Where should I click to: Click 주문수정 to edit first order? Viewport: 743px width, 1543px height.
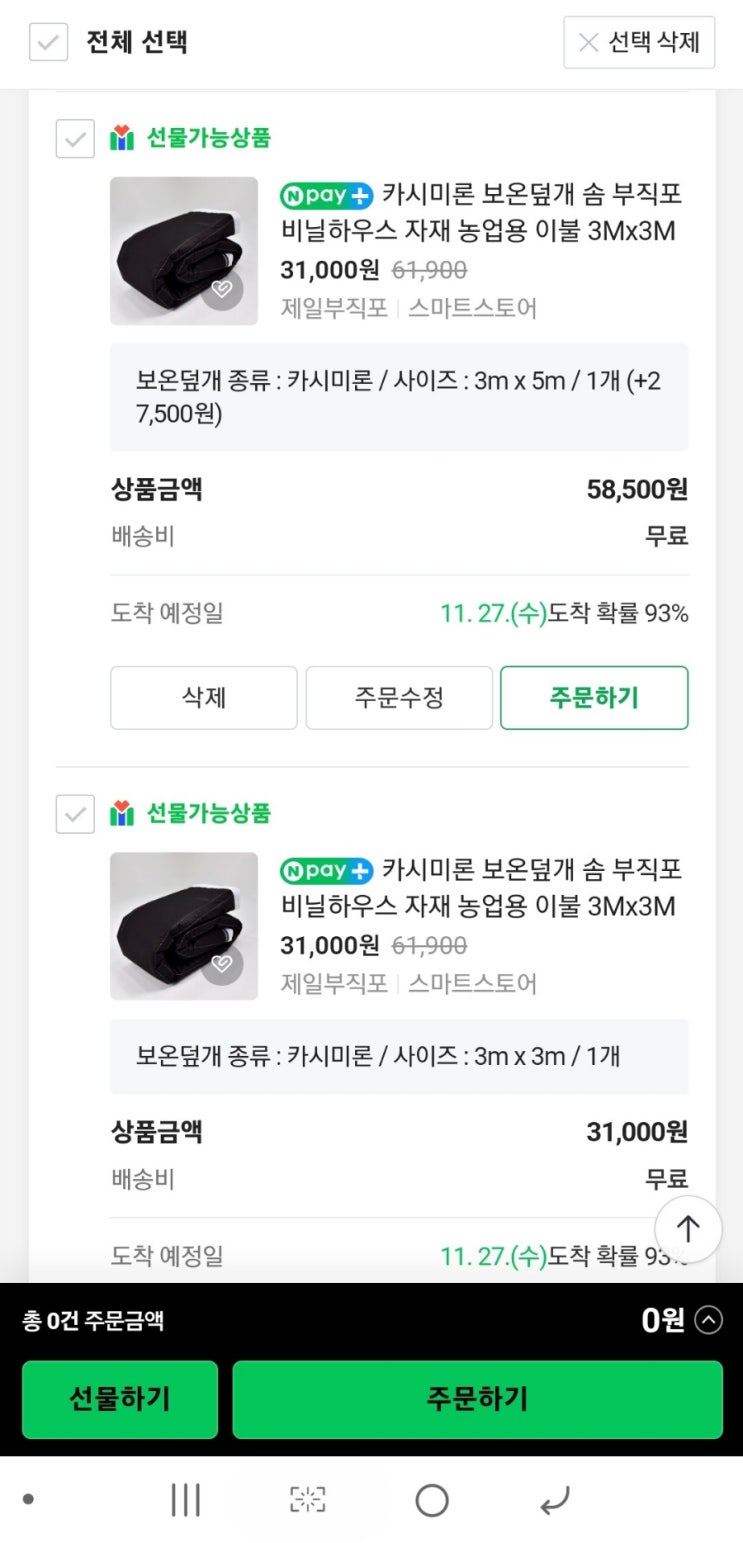[x=399, y=697]
